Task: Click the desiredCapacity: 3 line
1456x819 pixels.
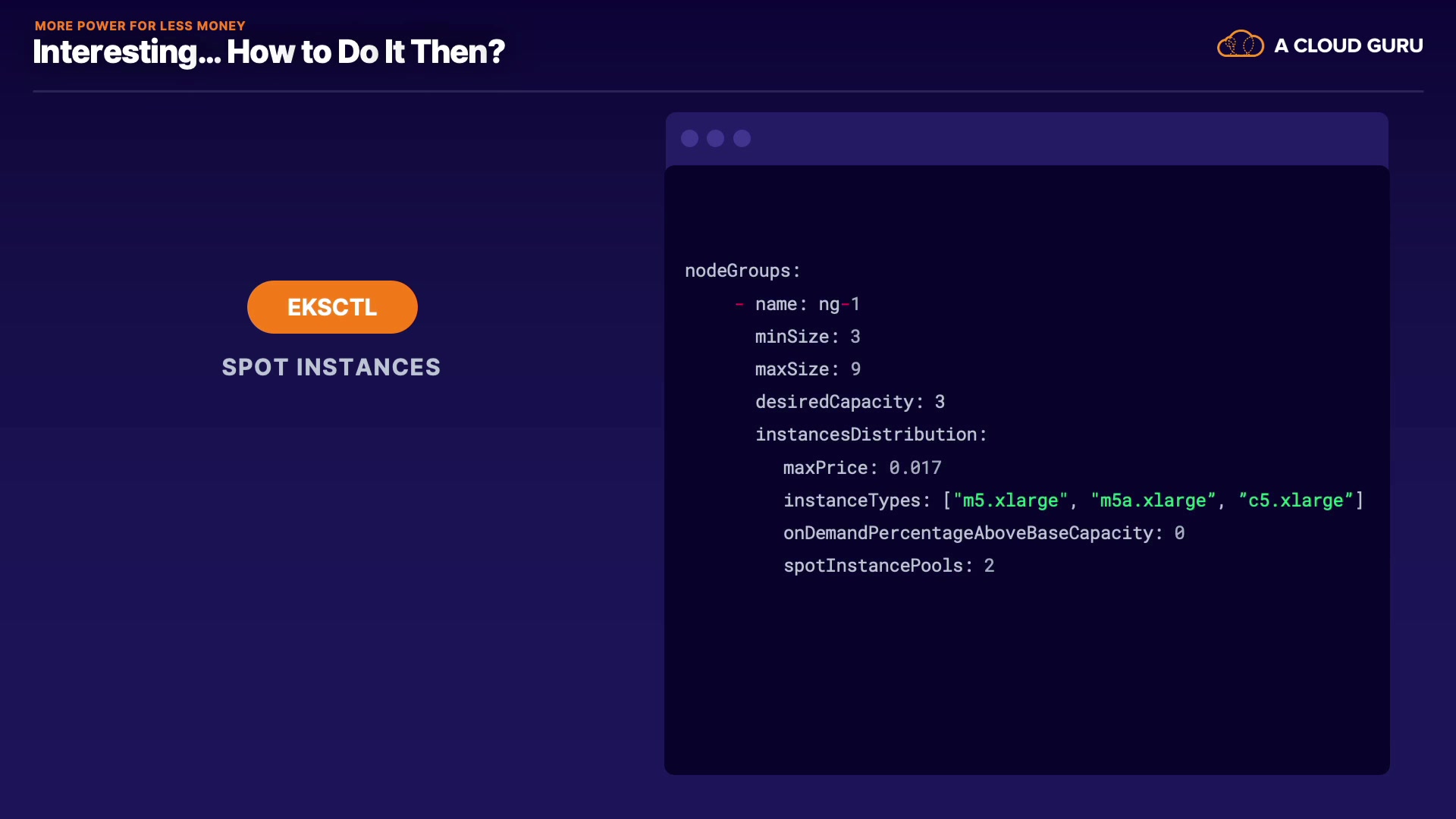Action: (849, 402)
